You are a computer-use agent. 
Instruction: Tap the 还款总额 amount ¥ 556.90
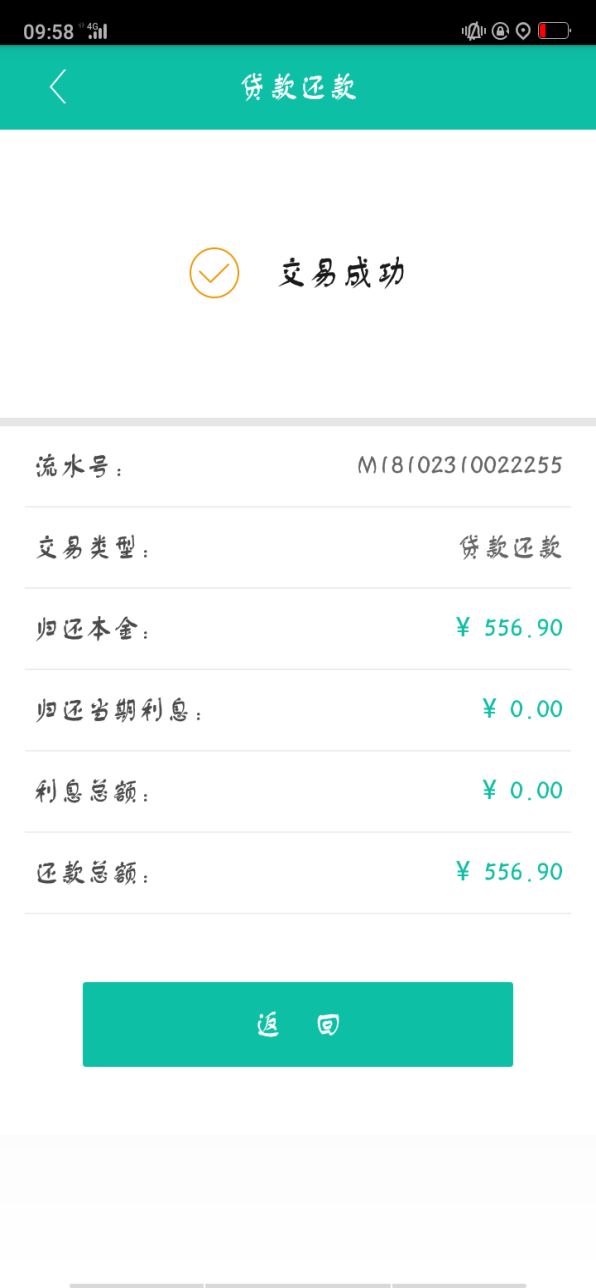pyautogui.click(x=509, y=872)
